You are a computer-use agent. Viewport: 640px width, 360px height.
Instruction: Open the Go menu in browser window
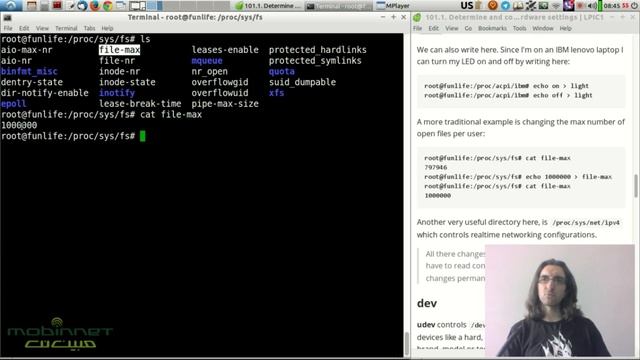click(468, 28)
